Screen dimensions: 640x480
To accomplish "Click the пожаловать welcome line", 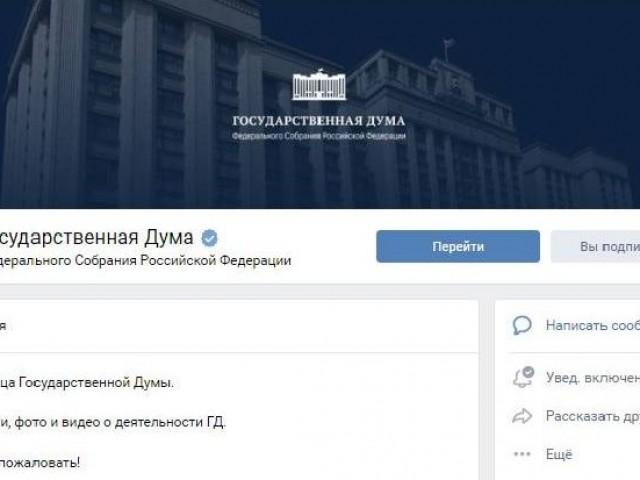I will click(40, 463).
